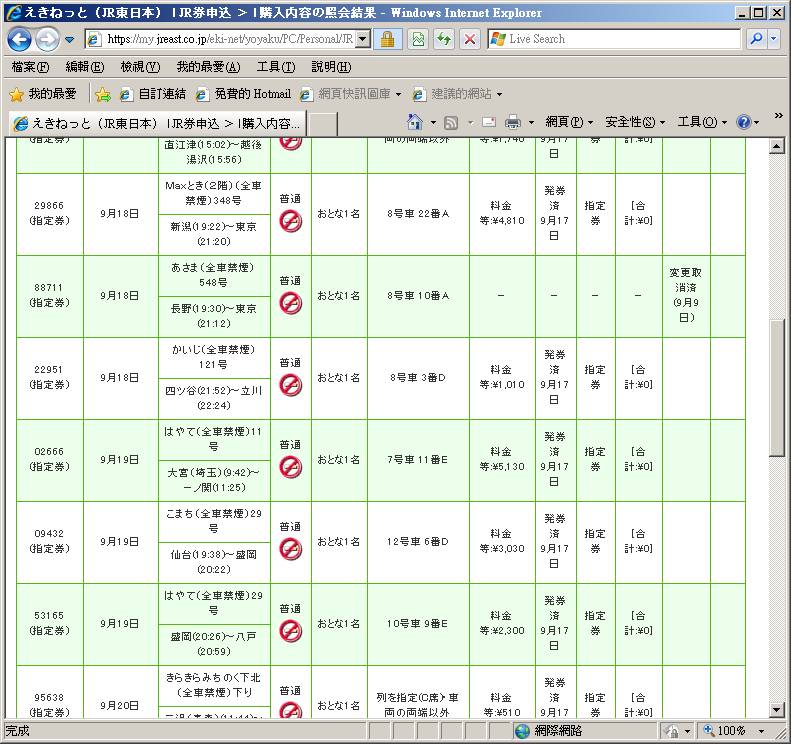
Task: Open the 工具(T) menu
Action: pos(276,67)
